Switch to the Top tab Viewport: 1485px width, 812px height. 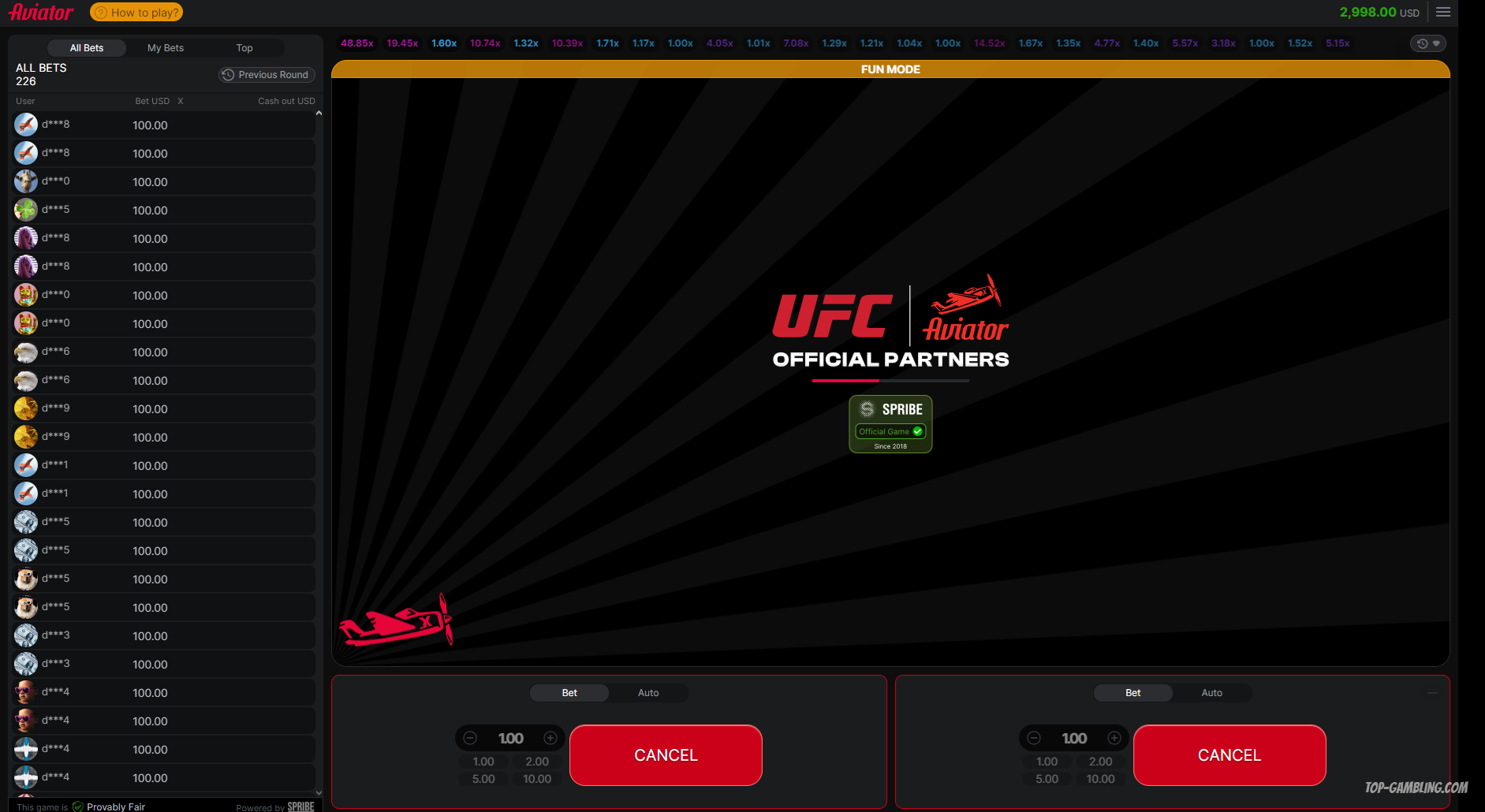(x=244, y=48)
